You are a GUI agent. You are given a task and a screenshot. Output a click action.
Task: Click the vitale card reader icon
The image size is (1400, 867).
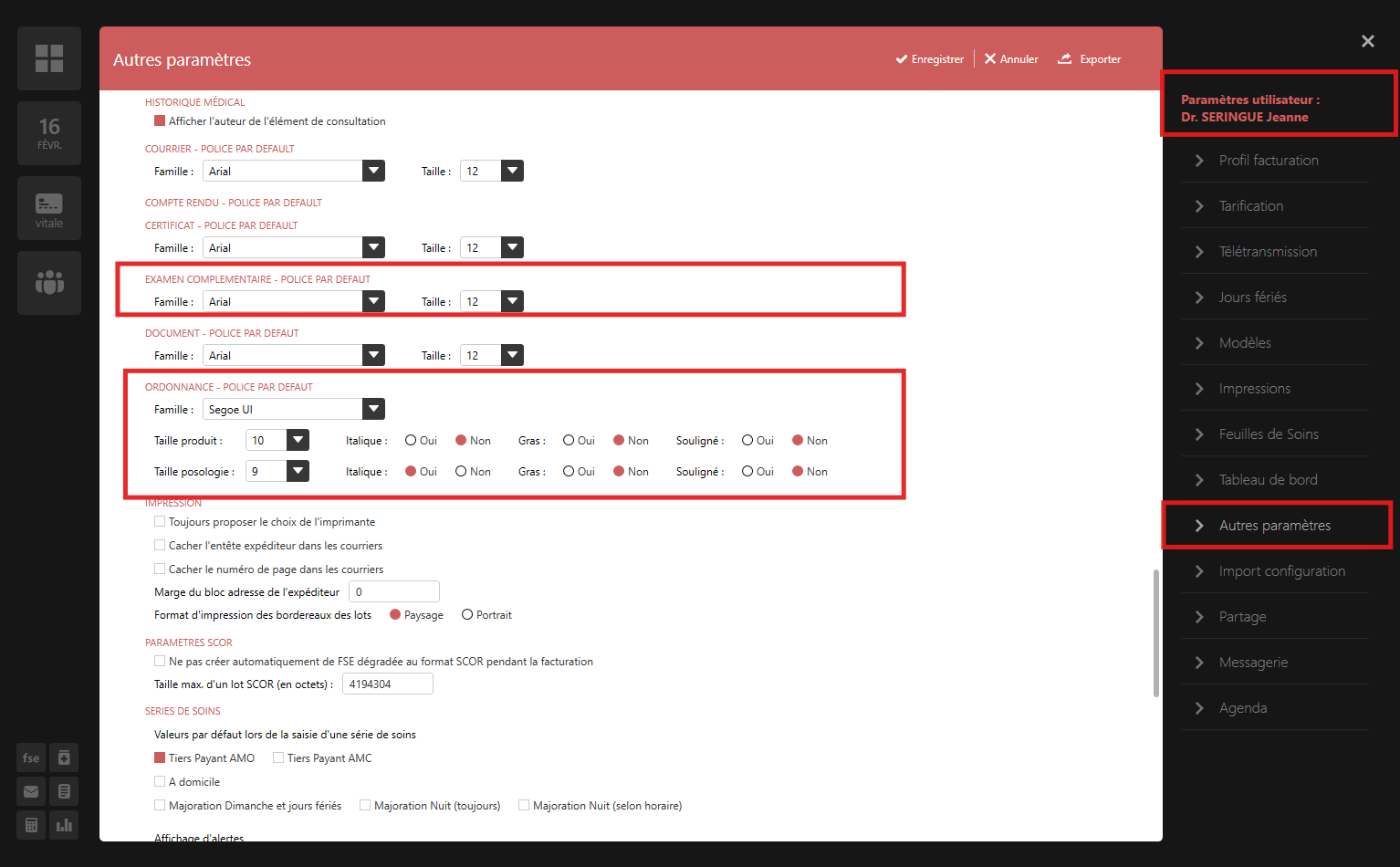tap(49, 208)
